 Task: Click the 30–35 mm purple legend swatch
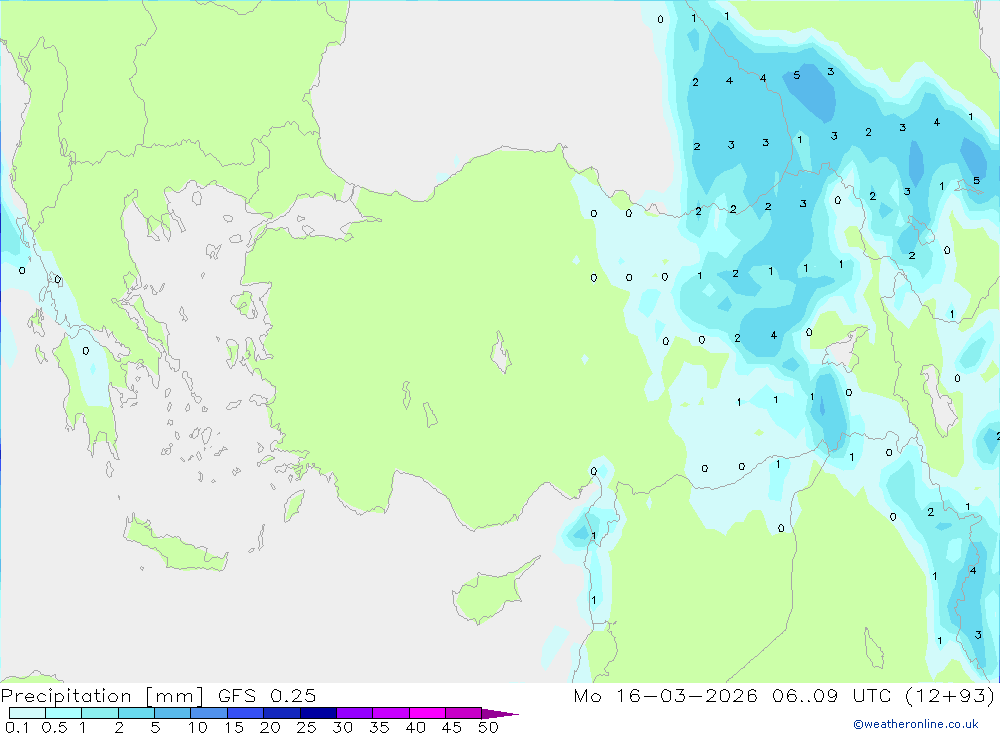pyautogui.click(x=355, y=713)
